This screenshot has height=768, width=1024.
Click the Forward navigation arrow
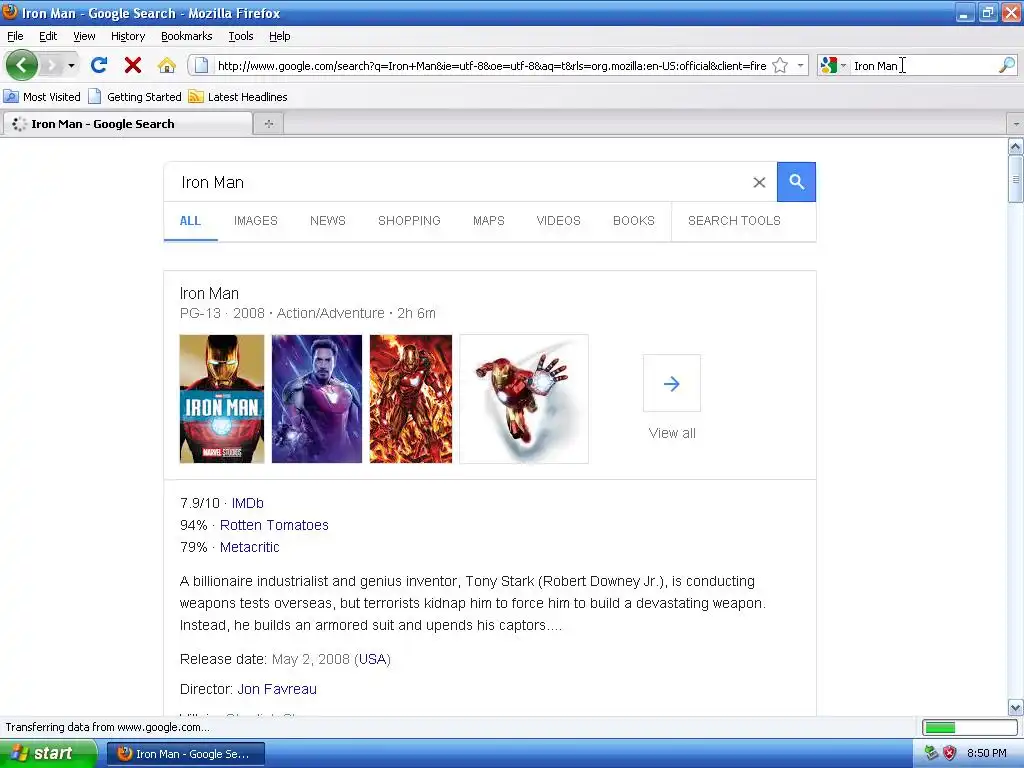52,65
